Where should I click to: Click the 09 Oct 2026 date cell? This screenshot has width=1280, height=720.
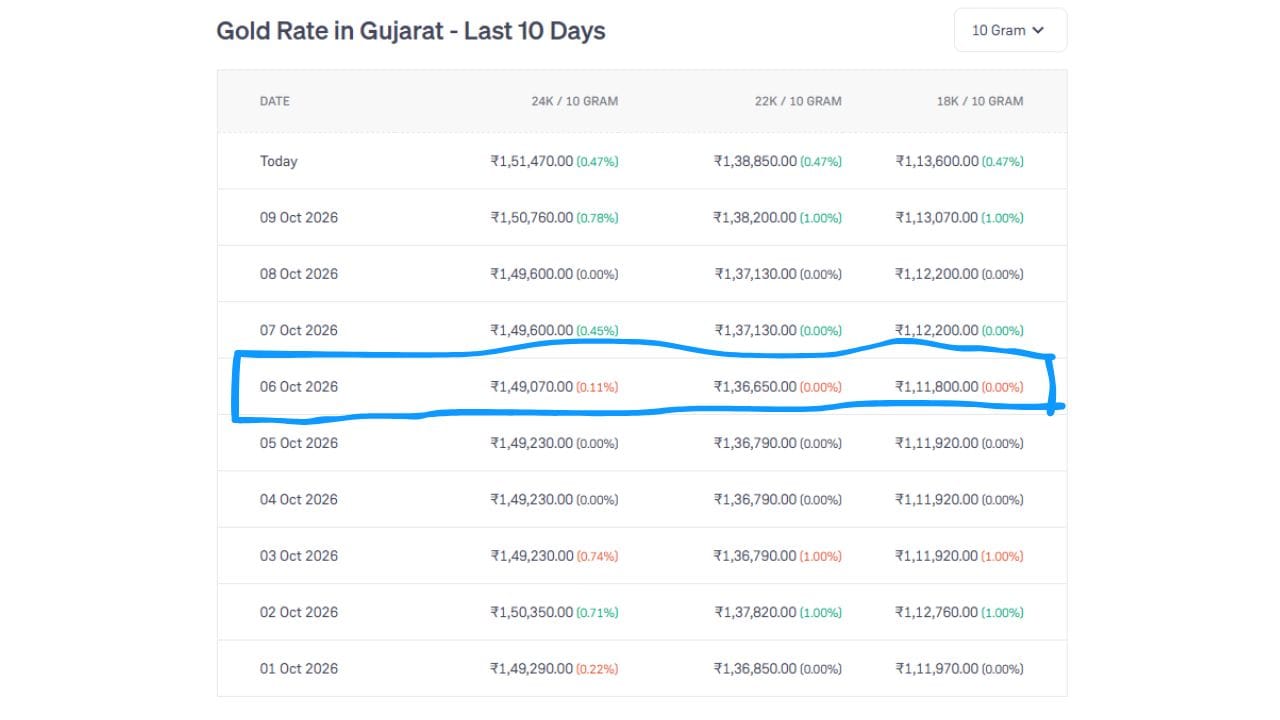click(299, 217)
